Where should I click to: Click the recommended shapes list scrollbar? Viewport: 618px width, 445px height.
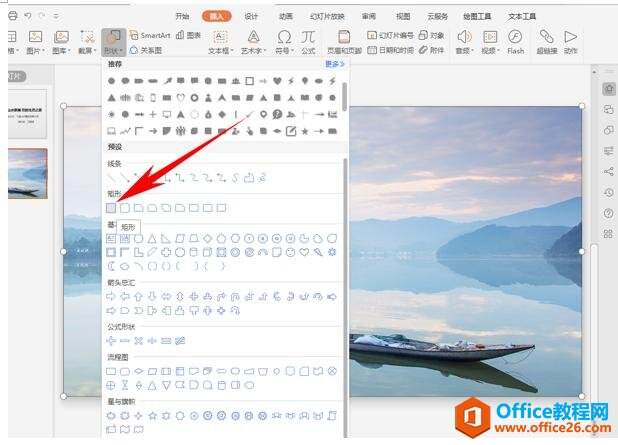[x=344, y=97]
